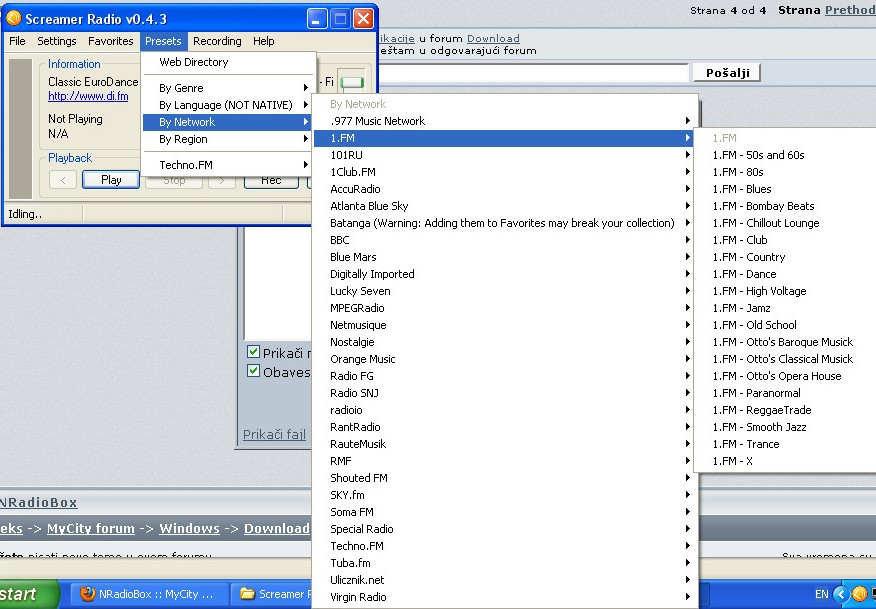Select 1.FM - X station
This screenshot has height=609, width=876.
pyautogui.click(x=785, y=461)
